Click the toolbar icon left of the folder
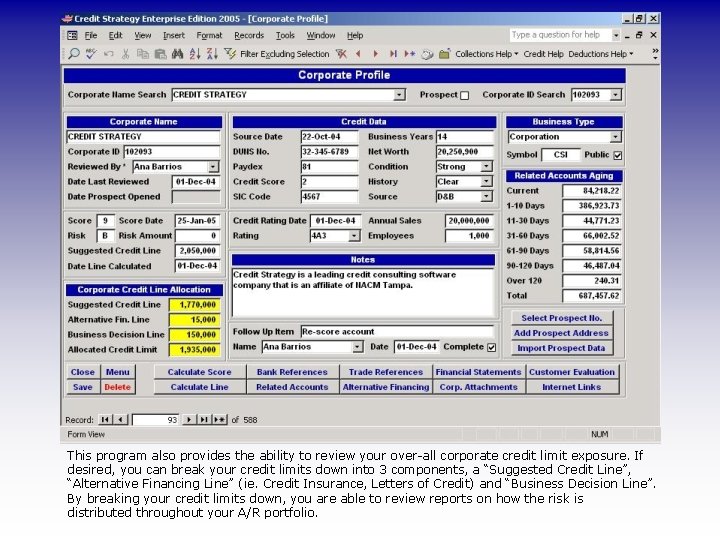 click(x=428, y=55)
